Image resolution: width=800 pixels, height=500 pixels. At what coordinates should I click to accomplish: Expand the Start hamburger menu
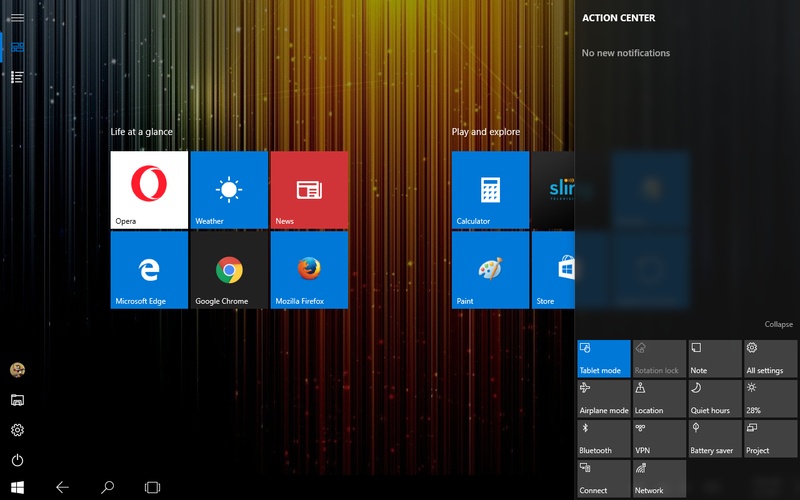[17, 17]
